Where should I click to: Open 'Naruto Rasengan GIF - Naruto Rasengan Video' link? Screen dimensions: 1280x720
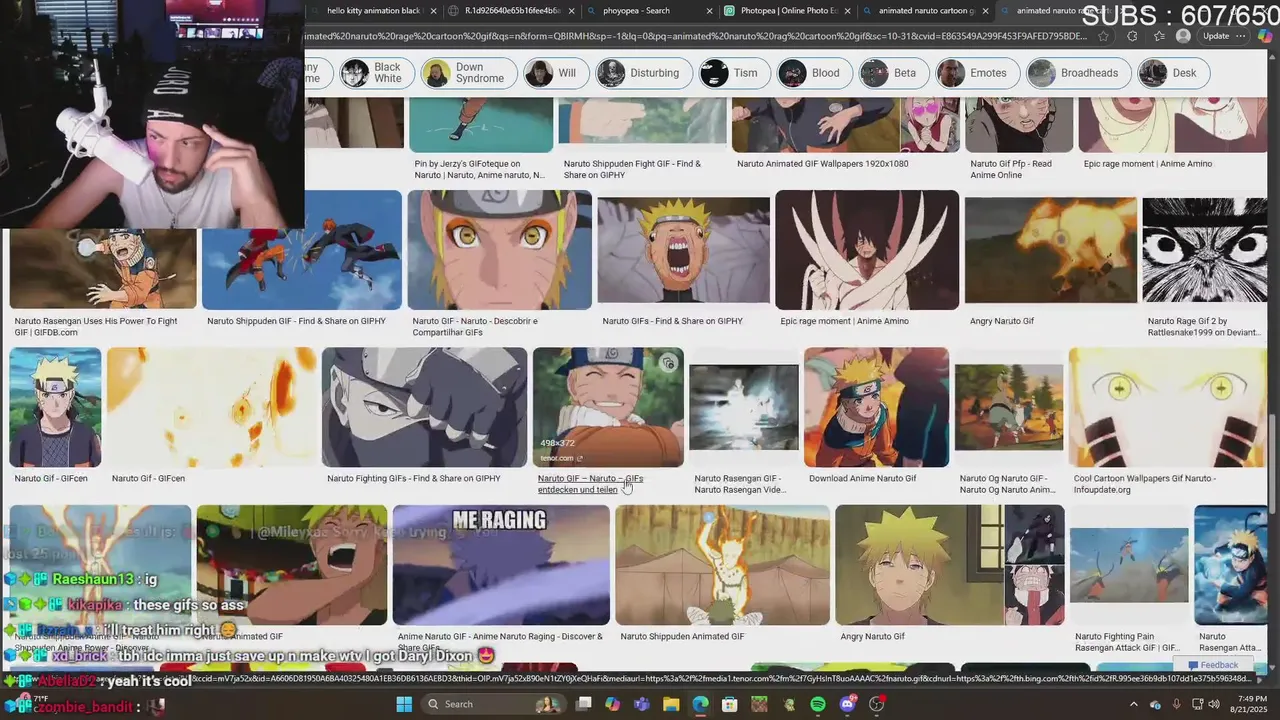pos(739,484)
